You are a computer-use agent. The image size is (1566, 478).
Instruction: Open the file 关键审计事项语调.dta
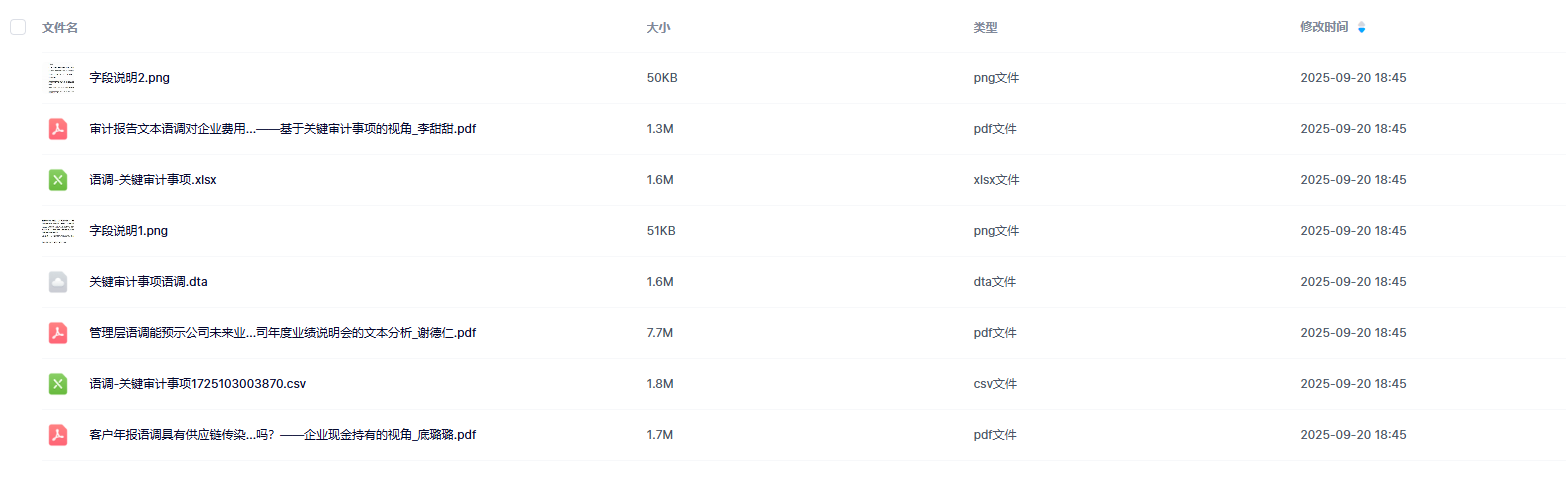pyautogui.click(x=148, y=282)
